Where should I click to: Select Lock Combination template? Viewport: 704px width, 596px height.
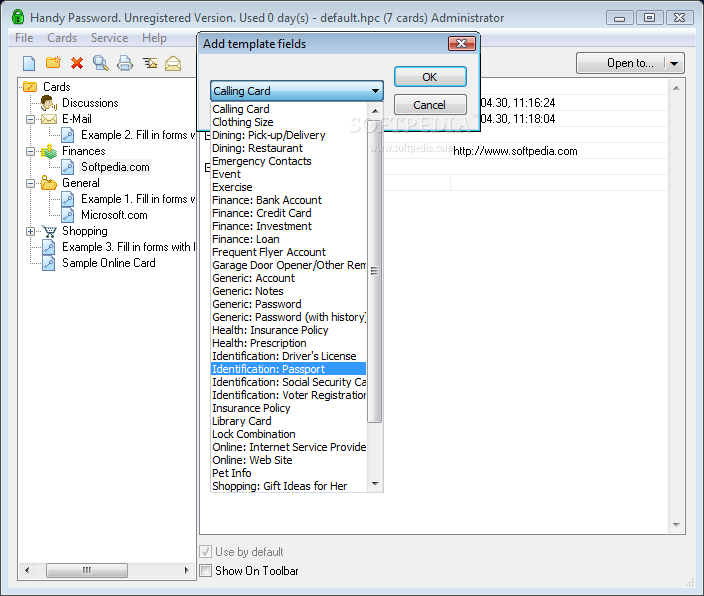pos(288,434)
